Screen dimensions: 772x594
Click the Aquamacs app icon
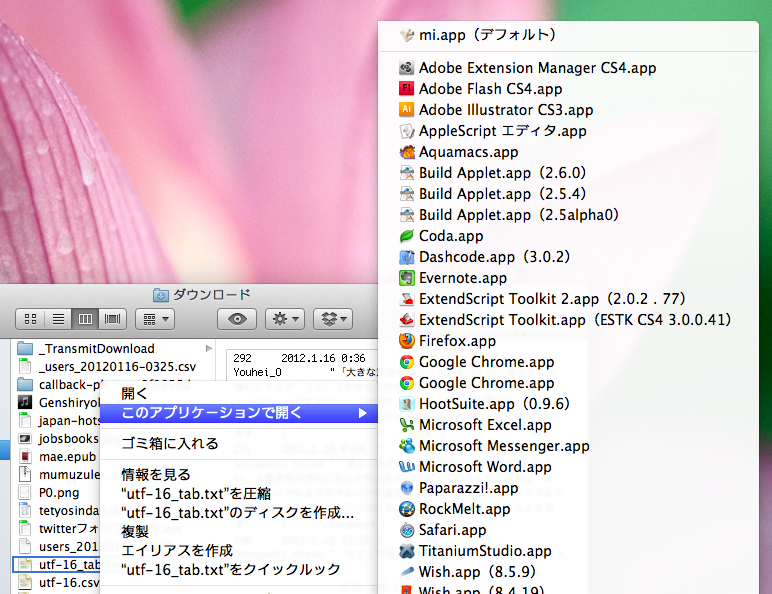point(406,152)
